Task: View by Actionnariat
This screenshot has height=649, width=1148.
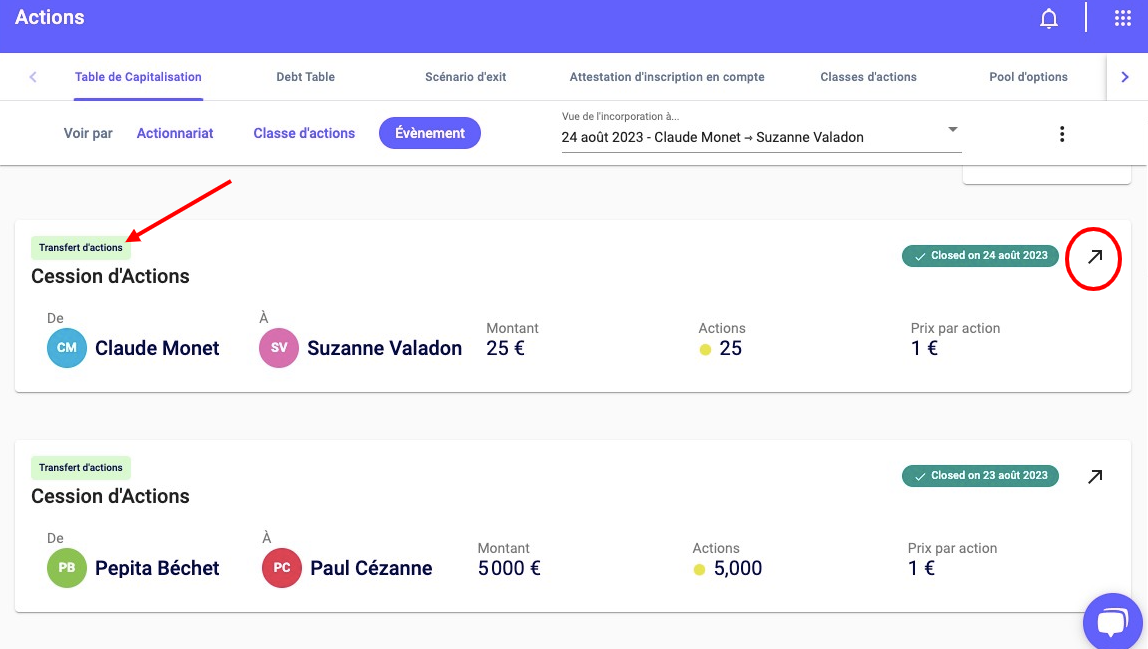Action: pos(175,133)
